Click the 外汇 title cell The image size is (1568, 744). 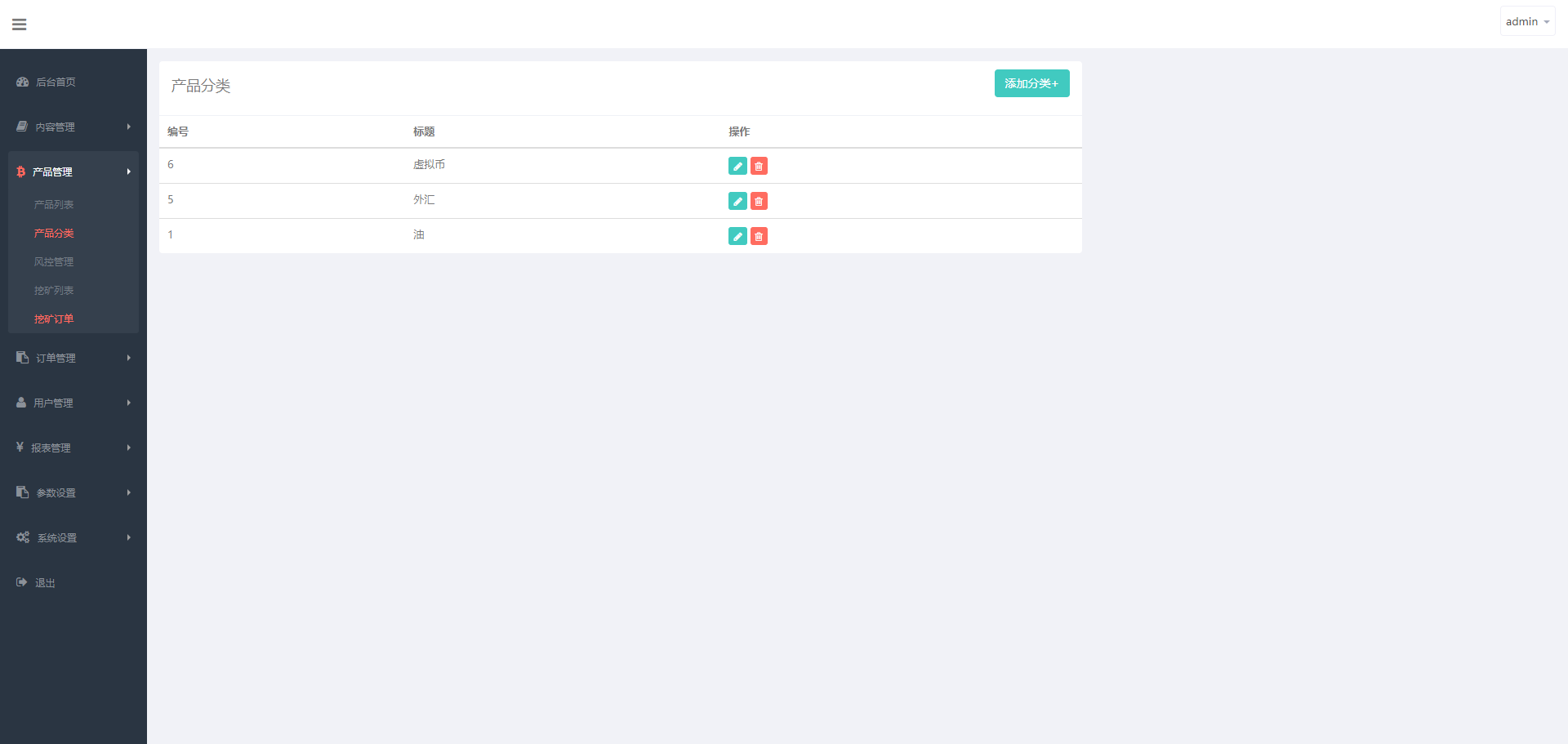[x=424, y=199]
